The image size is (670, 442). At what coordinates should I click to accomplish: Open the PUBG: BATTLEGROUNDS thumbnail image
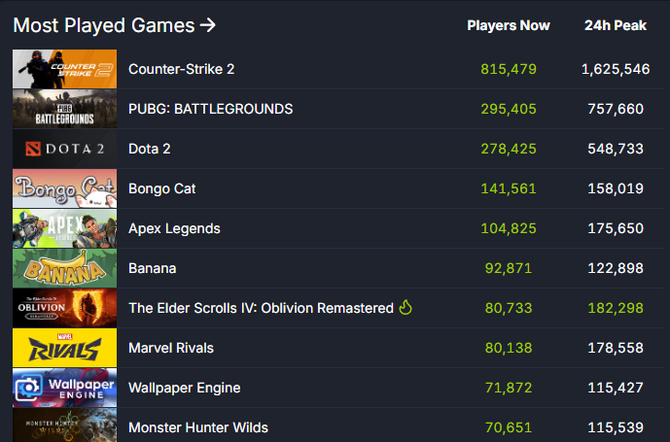click(65, 109)
